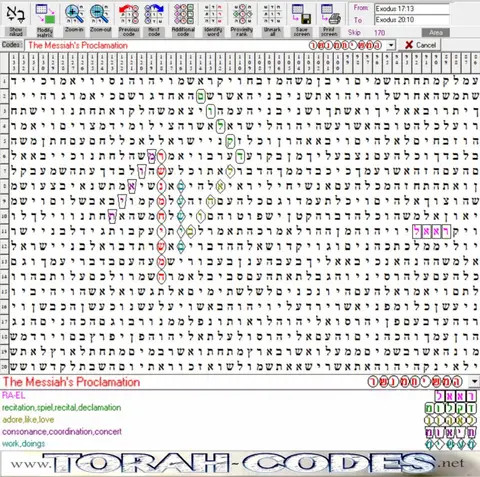Expand the Codes dropdown list
This screenshot has width=480, height=477.
391,45
